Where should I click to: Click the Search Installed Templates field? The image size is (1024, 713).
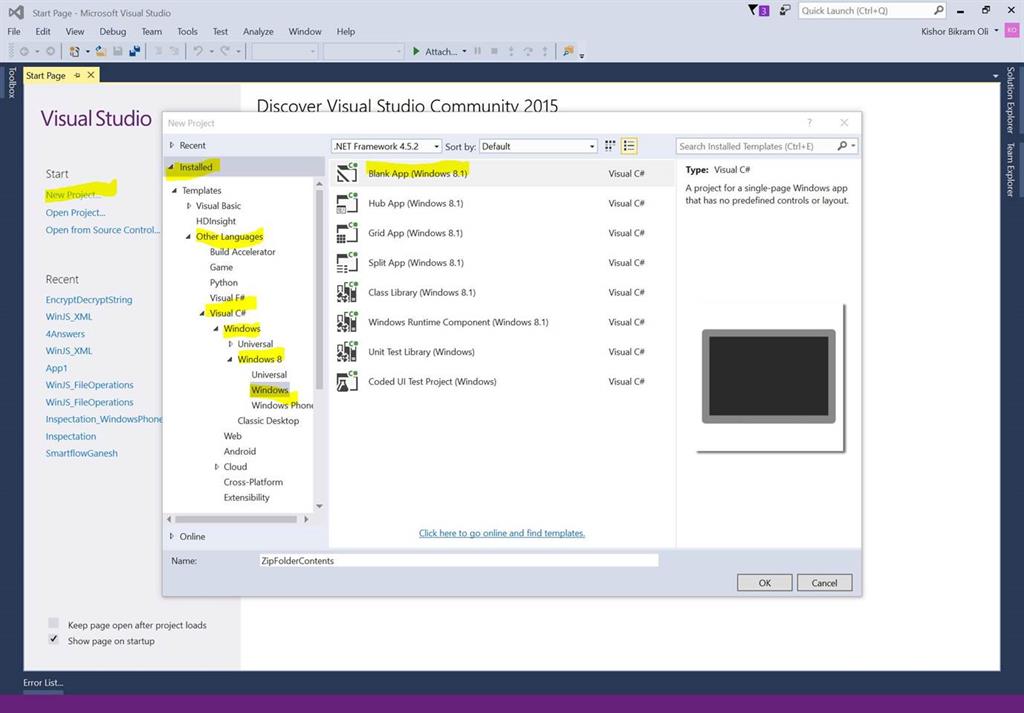[x=758, y=146]
